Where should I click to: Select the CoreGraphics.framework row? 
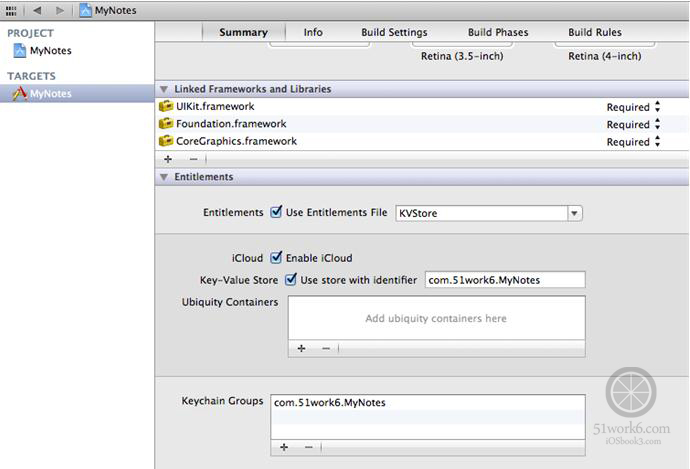[422, 141]
